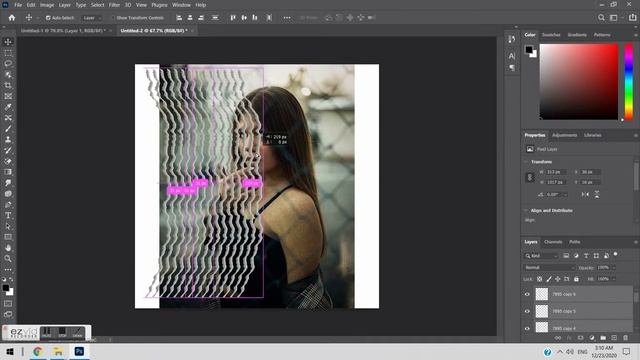The height and width of the screenshot is (360, 640).
Task: Click the Share icon at top right
Action: [633, 18]
